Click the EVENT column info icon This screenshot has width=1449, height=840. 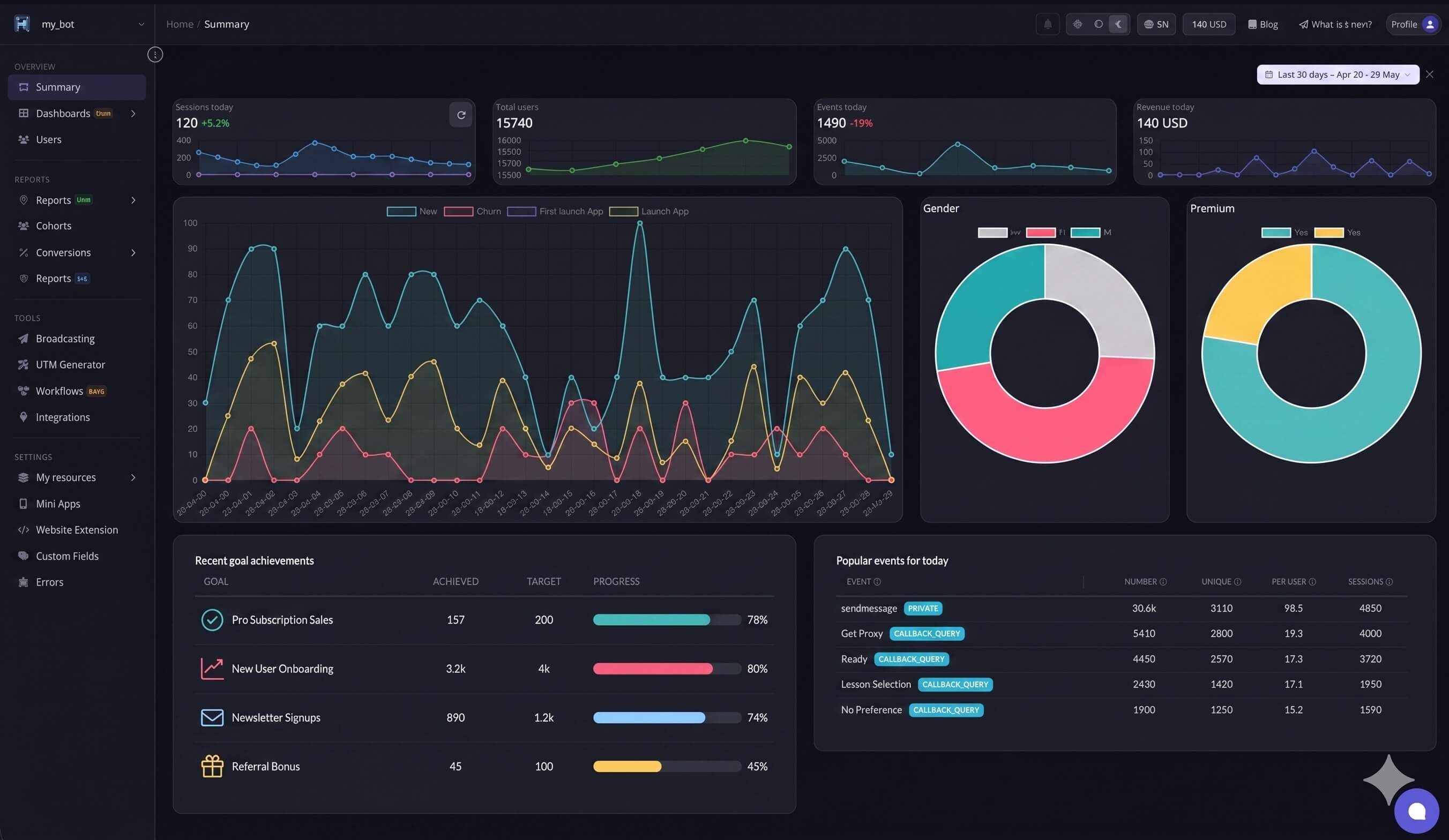coord(877,582)
